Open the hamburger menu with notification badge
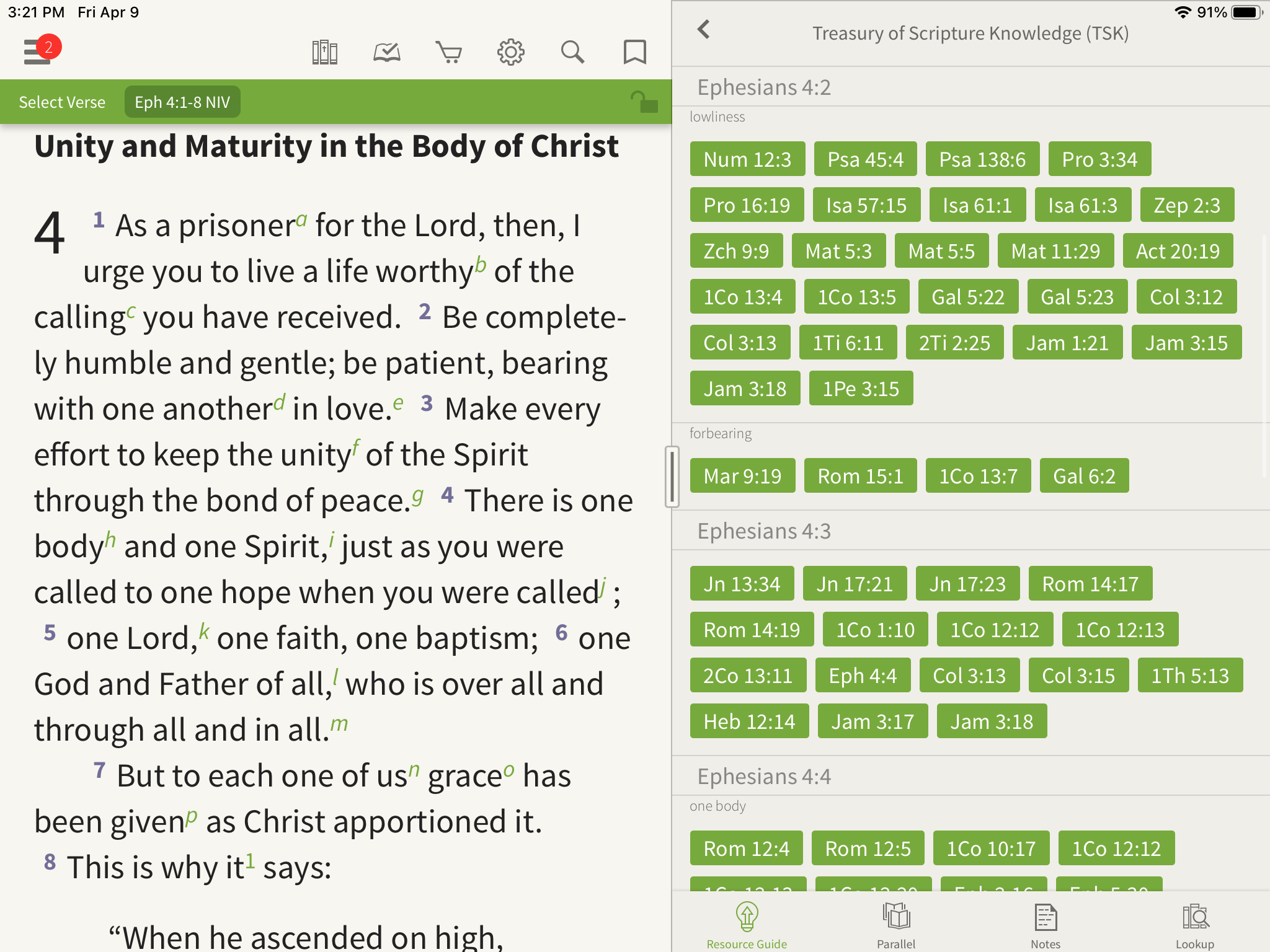Image resolution: width=1270 pixels, height=952 pixels. (x=38, y=51)
